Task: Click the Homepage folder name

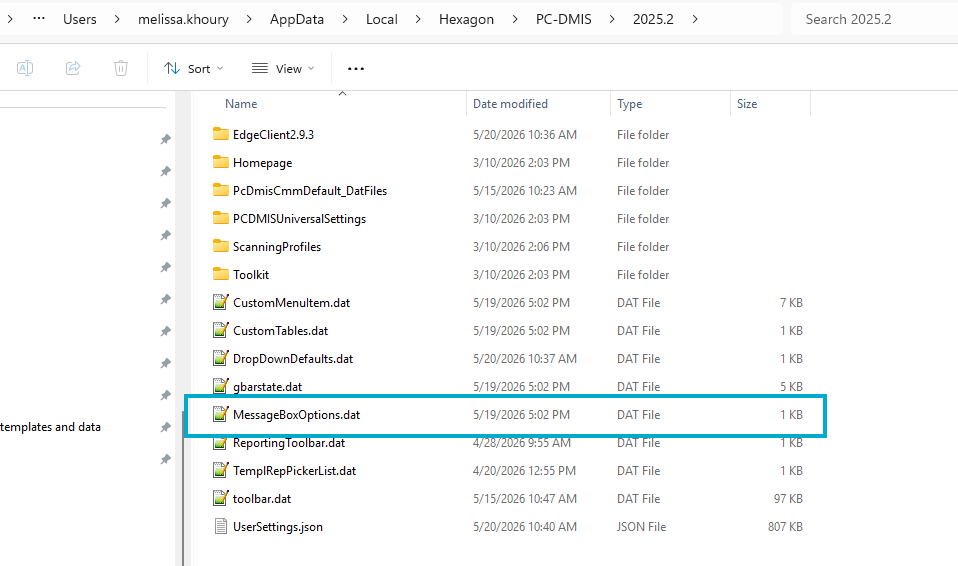Action: (262, 163)
